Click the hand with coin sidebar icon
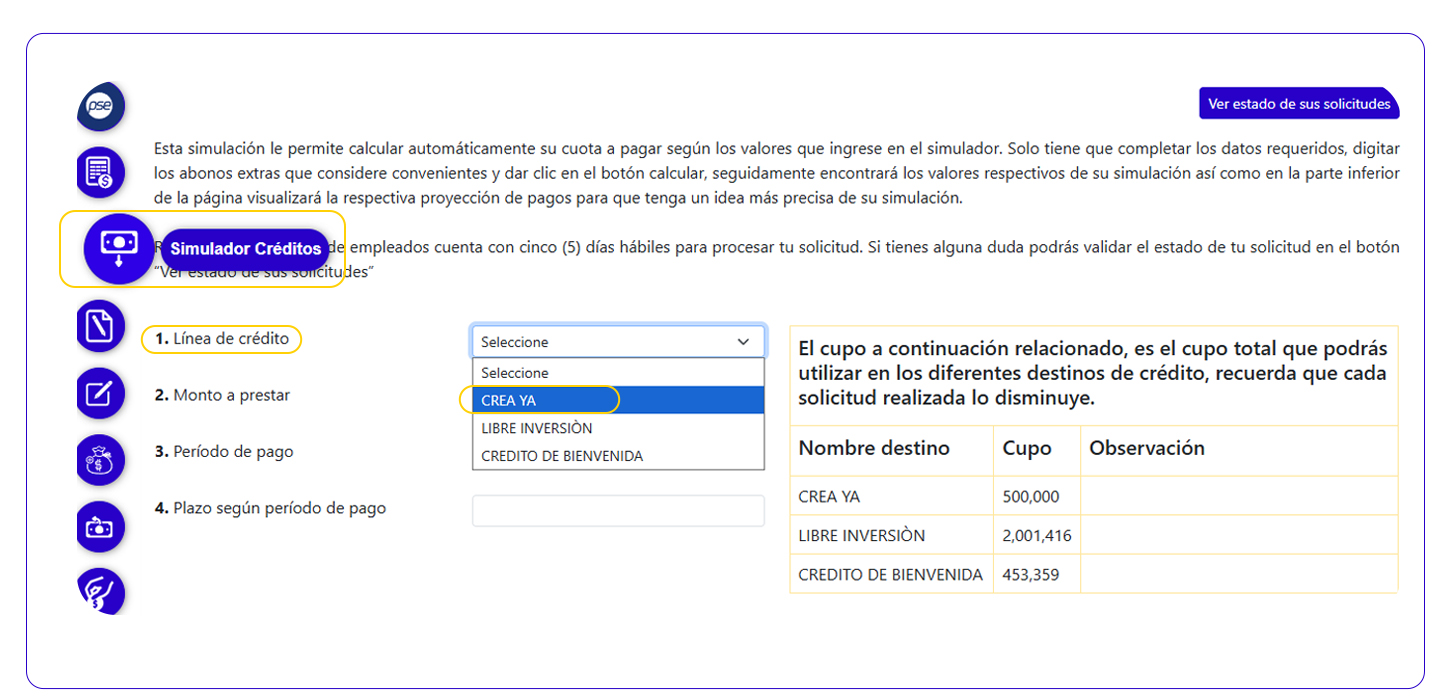 [100, 591]
